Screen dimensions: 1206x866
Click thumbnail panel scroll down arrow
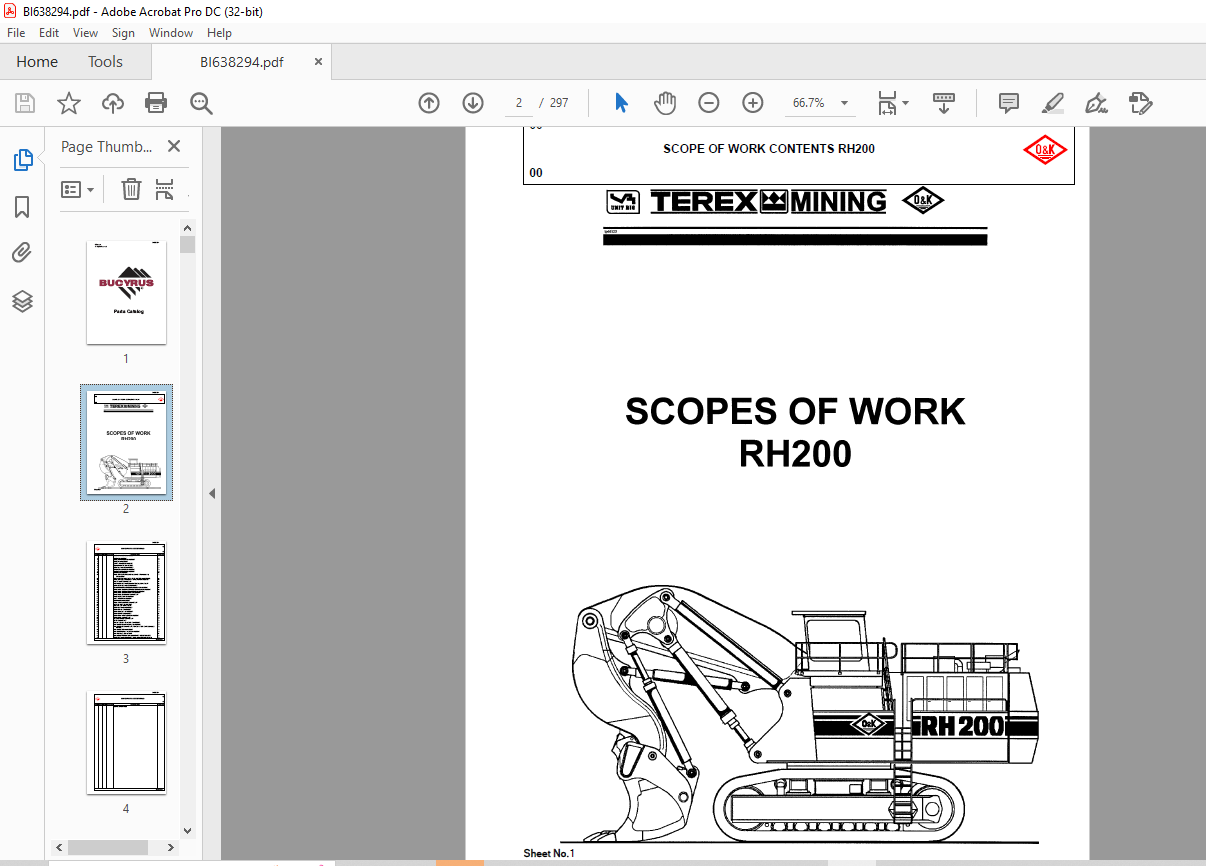tap(187, 830)
